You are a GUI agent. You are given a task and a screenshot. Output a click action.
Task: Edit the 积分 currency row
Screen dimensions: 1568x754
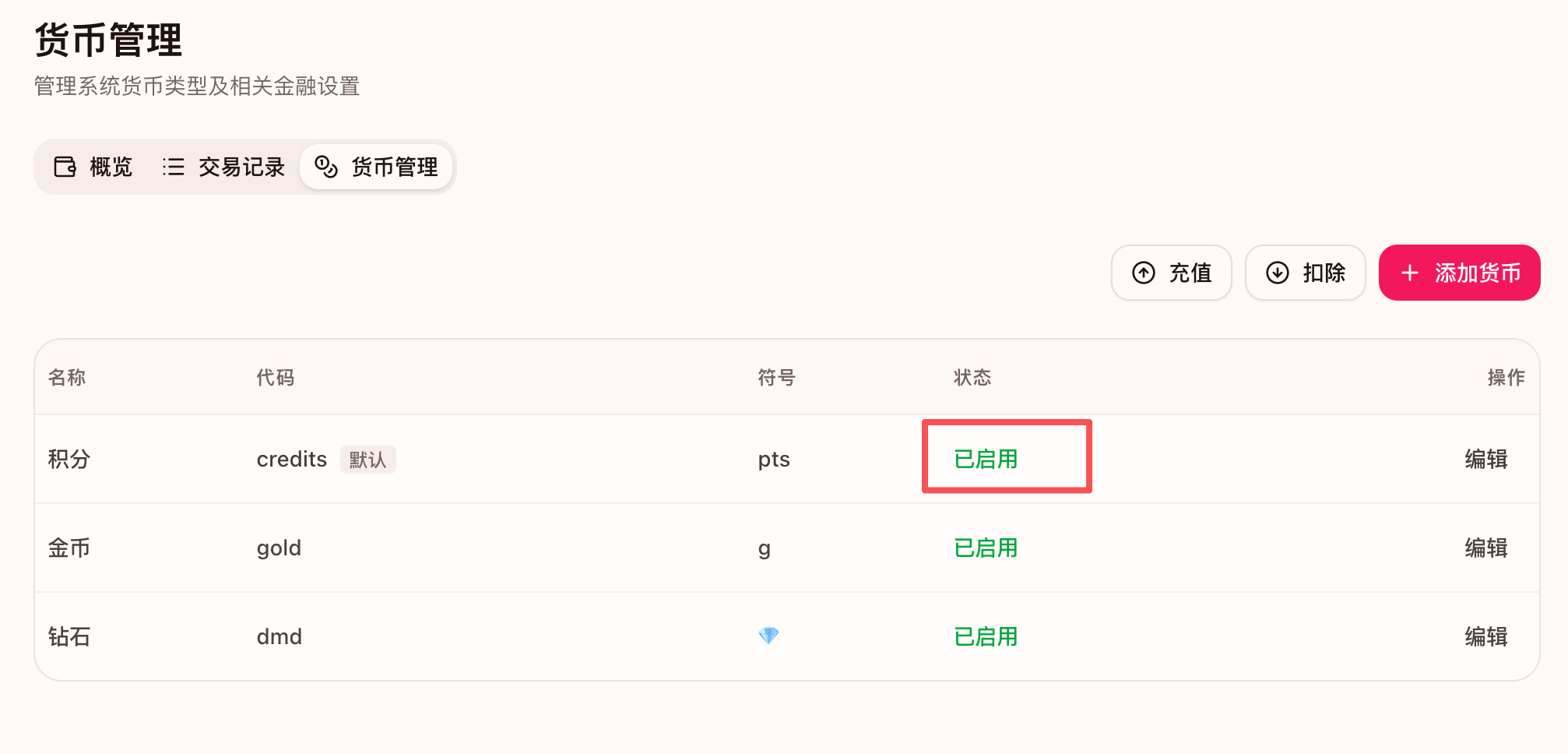(x=1485, y=459)
